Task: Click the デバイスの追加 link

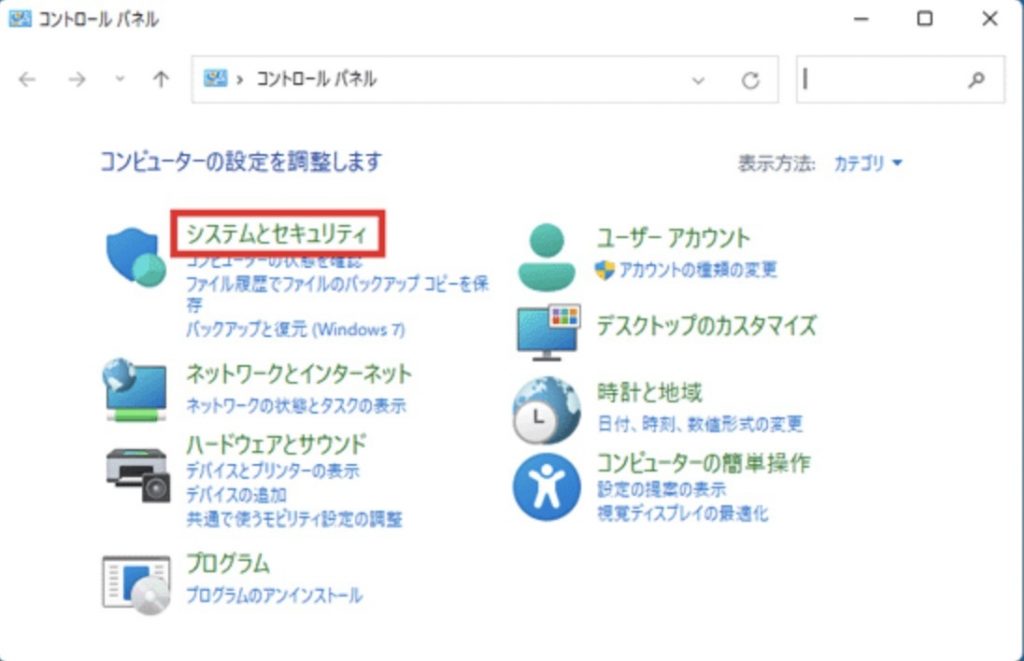Action: pos(236,495)
